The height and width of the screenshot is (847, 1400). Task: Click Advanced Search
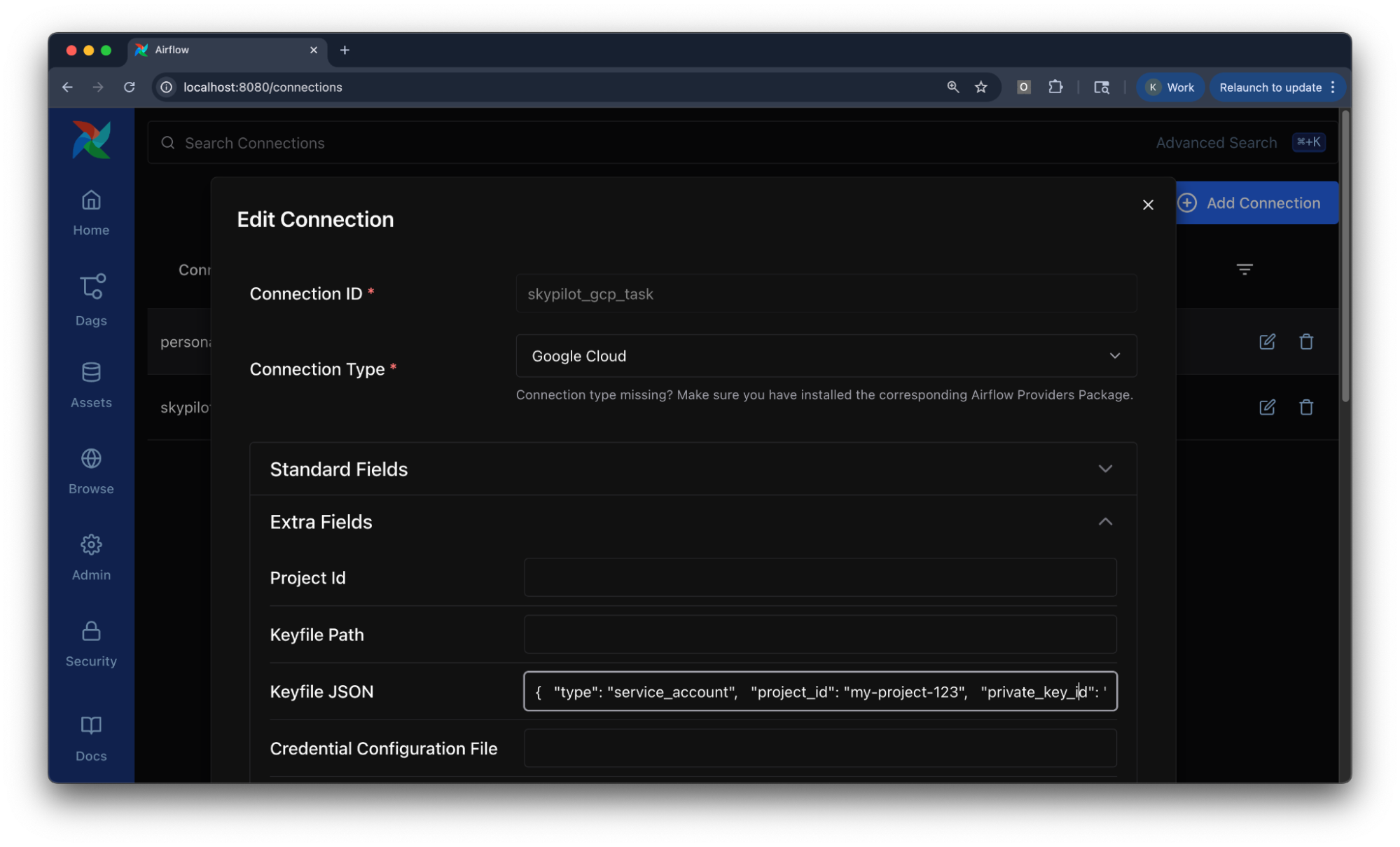pos(1216,143)
